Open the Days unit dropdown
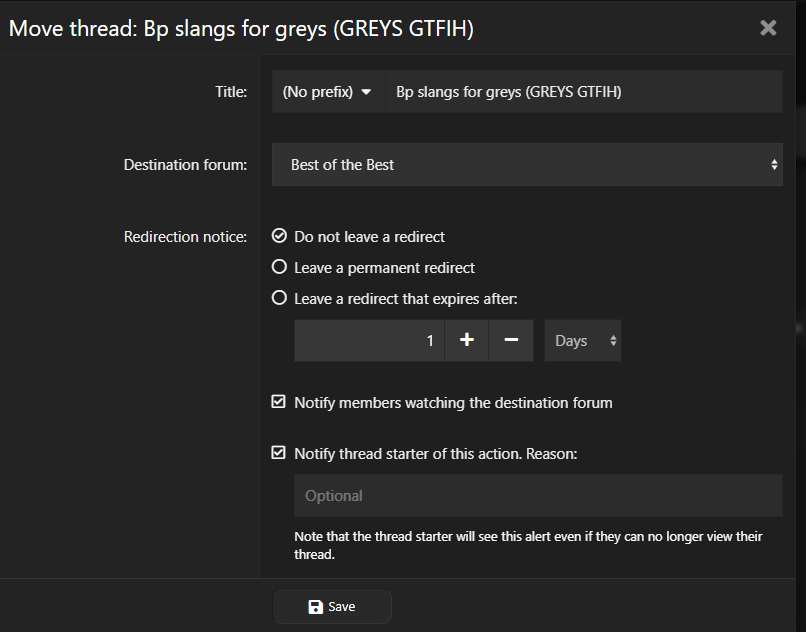Viewport: 806px width, 632px height. pyautogui.click(x=582, y=341)
